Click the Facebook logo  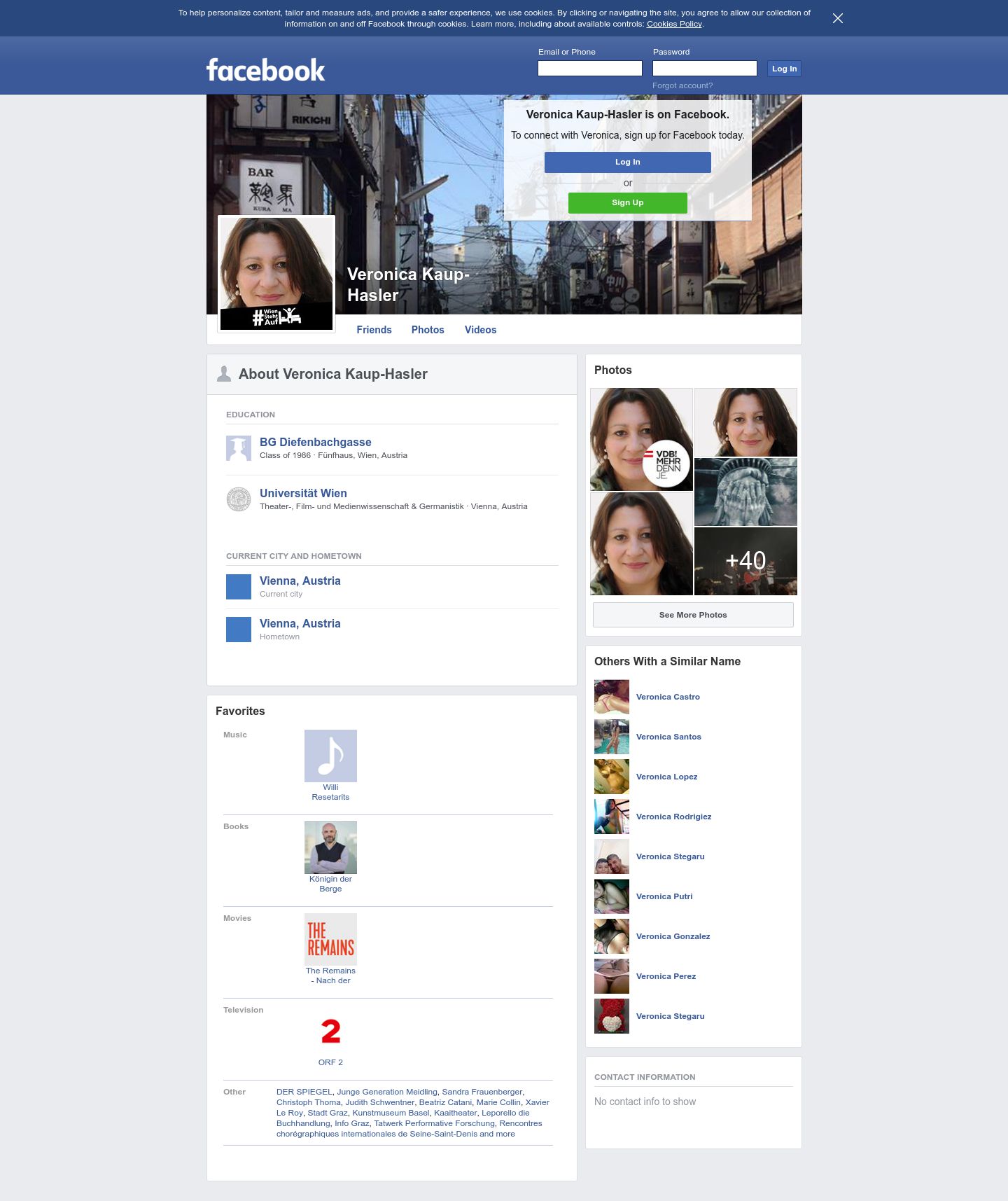(x=265, y=70)
